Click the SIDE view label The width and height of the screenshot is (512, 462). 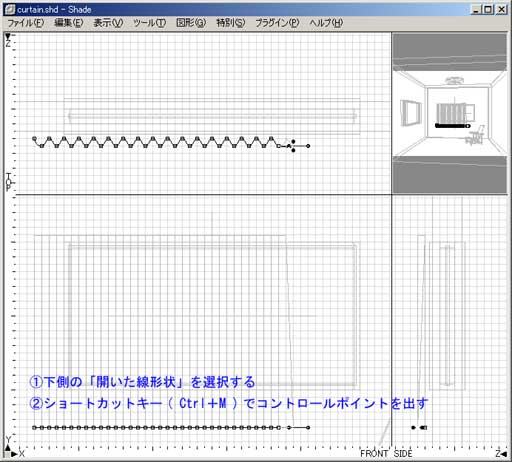click(x=403, y=454)
